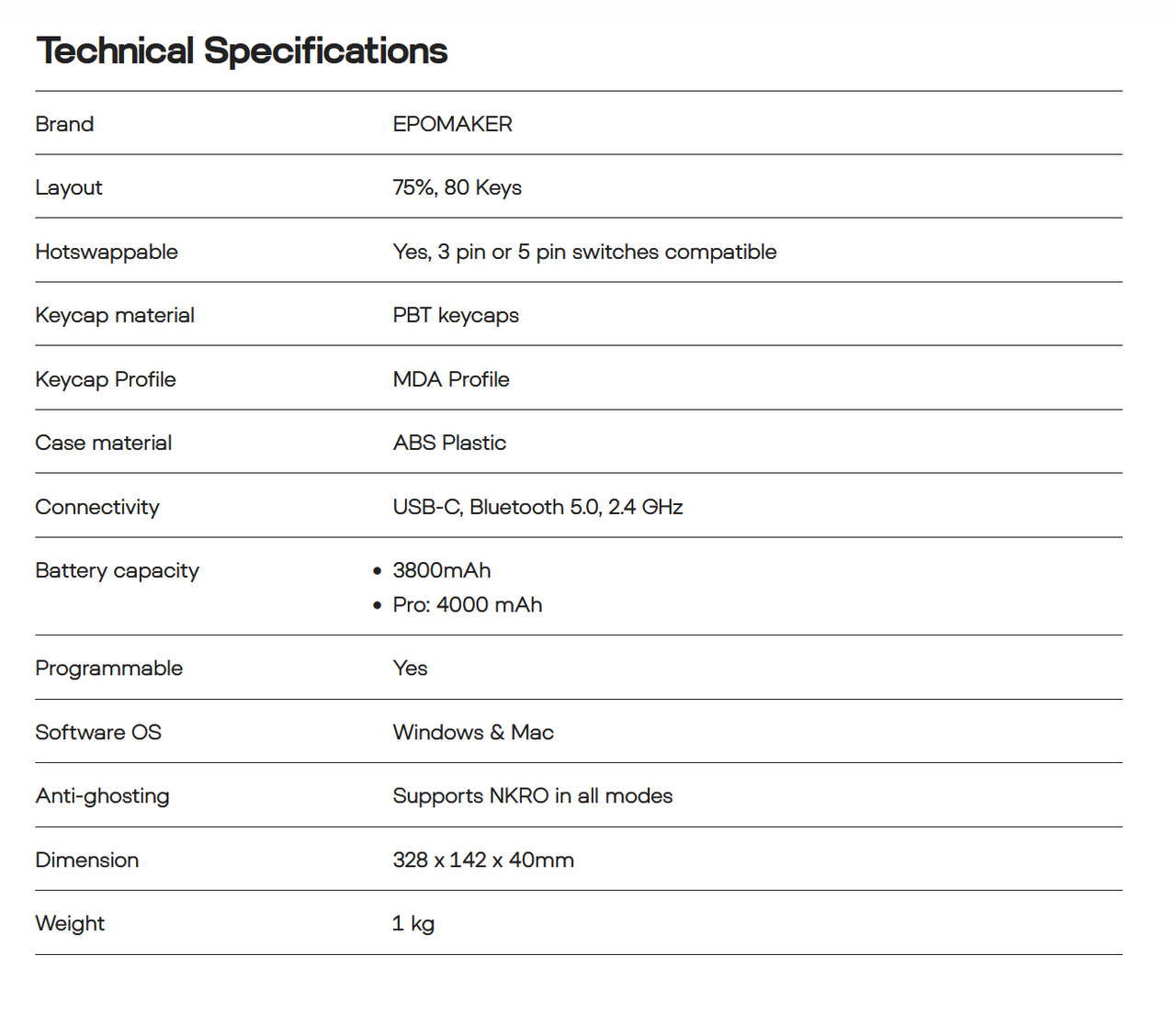Viewport: 1176px width, 1012px height.
Task: Select the MDA Profile value
Action: pos(451,379)
